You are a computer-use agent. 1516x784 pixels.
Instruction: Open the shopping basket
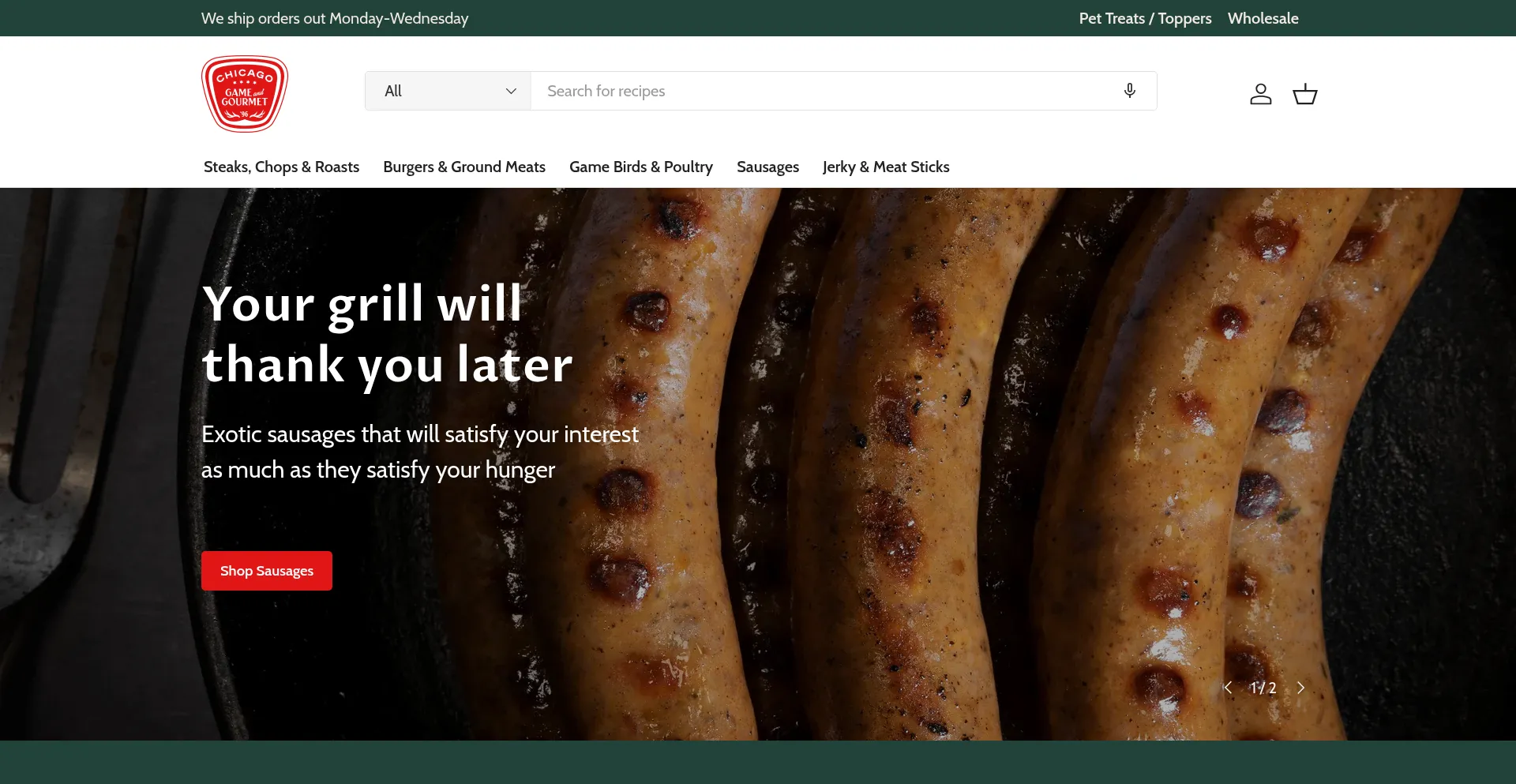coord(1305,94)
